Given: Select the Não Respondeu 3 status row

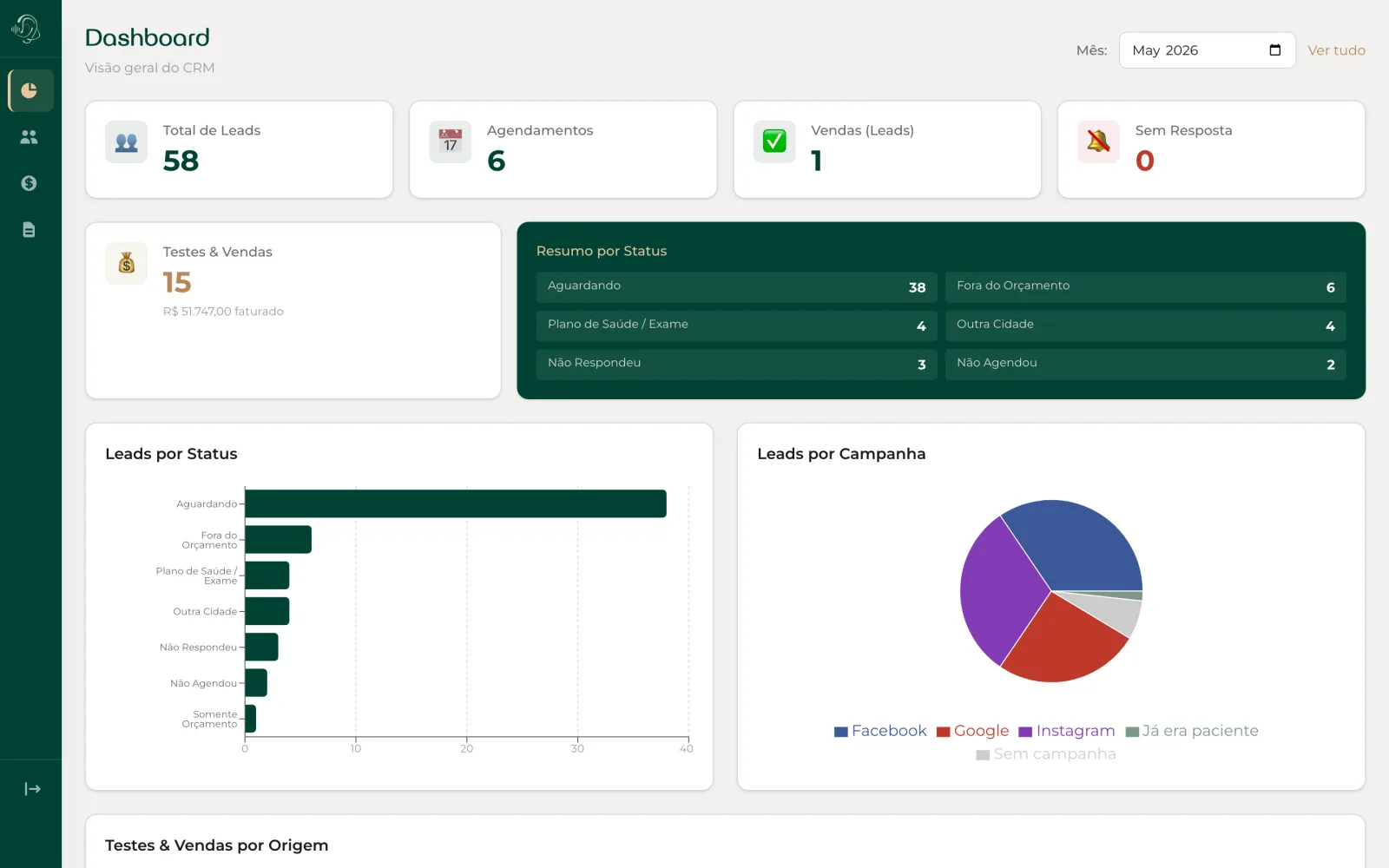Looking at the screenshot, I should tap(736, 365).
